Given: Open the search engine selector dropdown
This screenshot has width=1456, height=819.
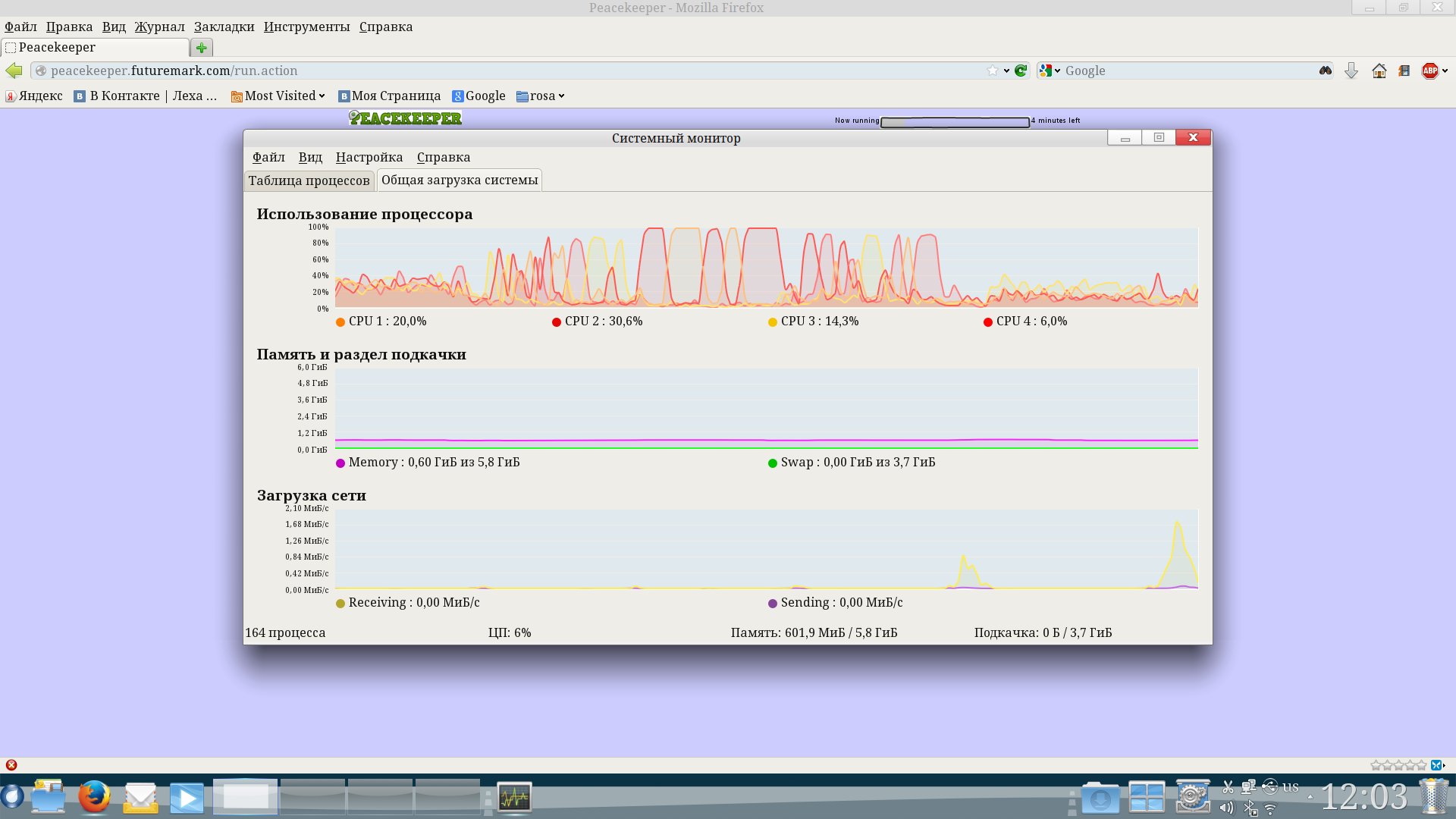Looking at the screenshot, I should [x=1050, y=71].
